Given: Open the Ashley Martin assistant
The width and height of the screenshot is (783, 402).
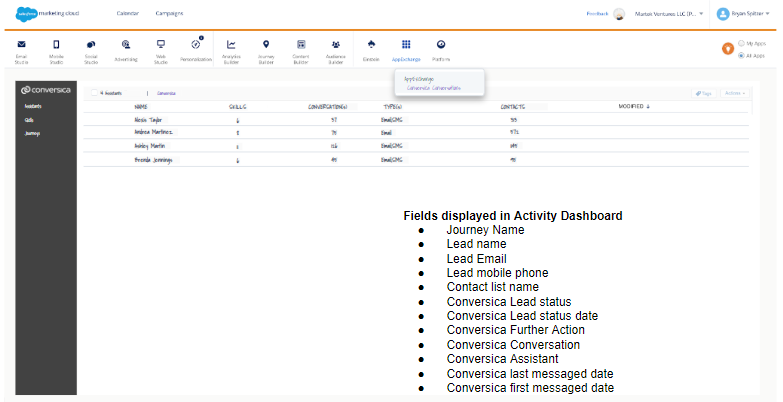Looking at the screenshot, I should (x=150, y=146).
